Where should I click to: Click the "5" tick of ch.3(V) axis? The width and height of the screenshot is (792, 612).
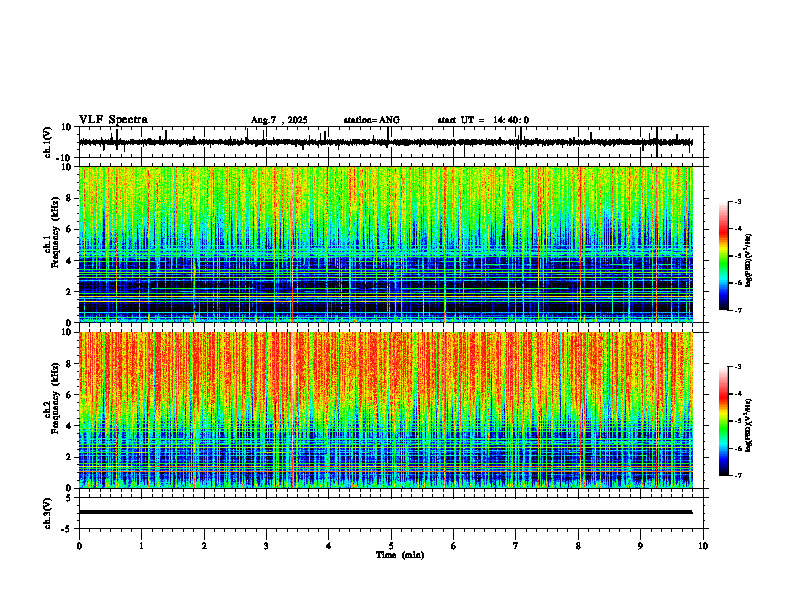click(x=69, y=497)
